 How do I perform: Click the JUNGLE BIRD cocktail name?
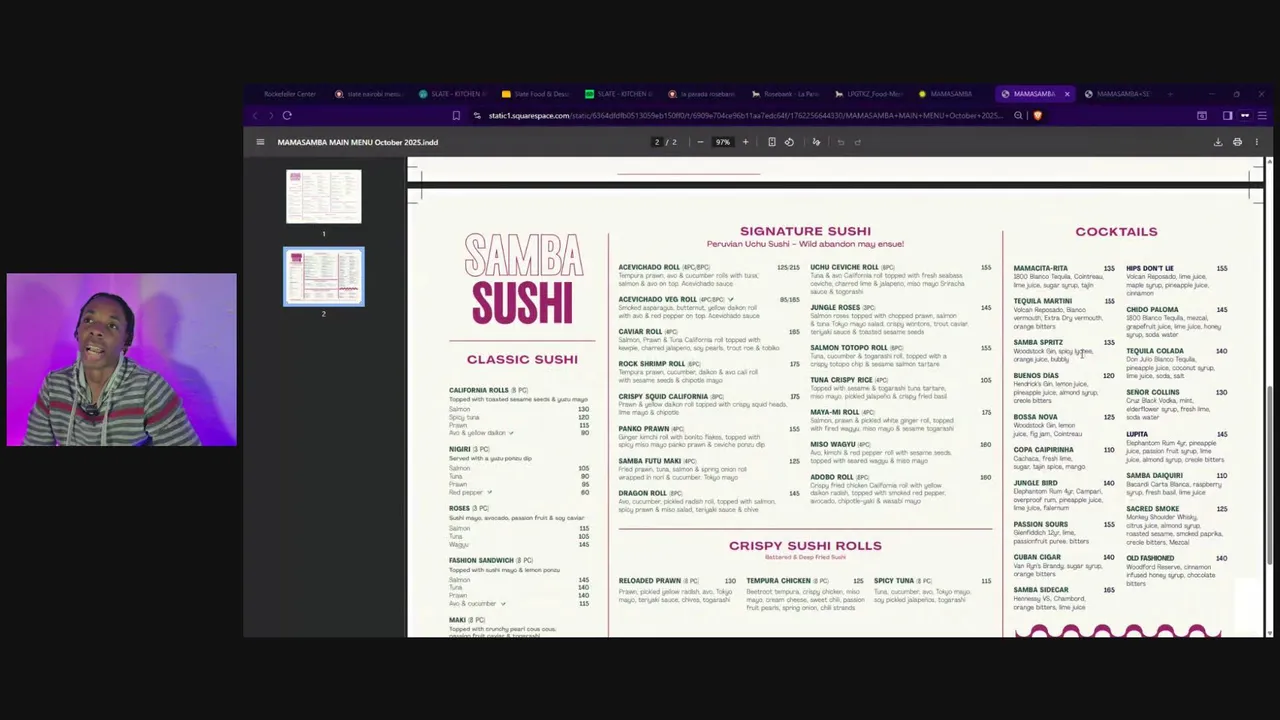point(1035,483)
